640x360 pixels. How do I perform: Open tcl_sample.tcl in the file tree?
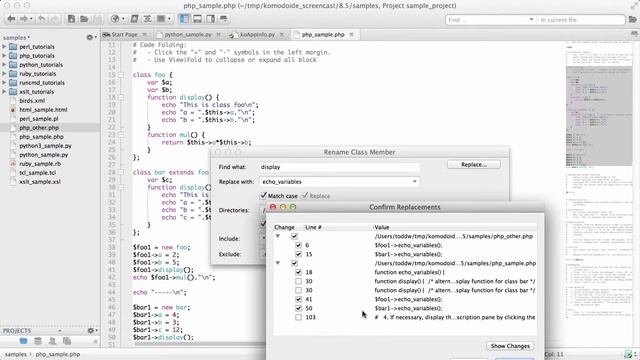tap(37, 173)
